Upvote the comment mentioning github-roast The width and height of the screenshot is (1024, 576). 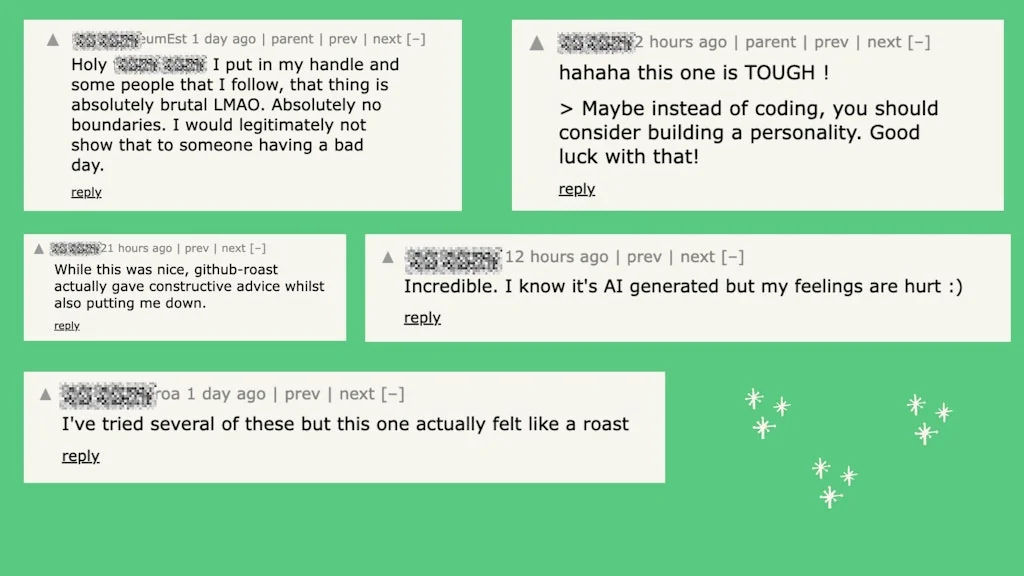(x=37, y=248)
